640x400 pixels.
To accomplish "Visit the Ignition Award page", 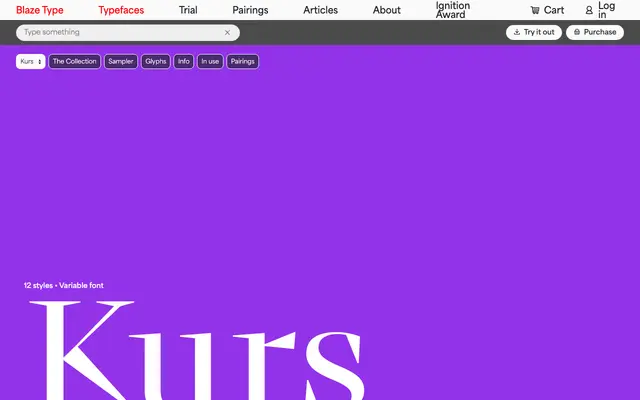I will [453, 10].
